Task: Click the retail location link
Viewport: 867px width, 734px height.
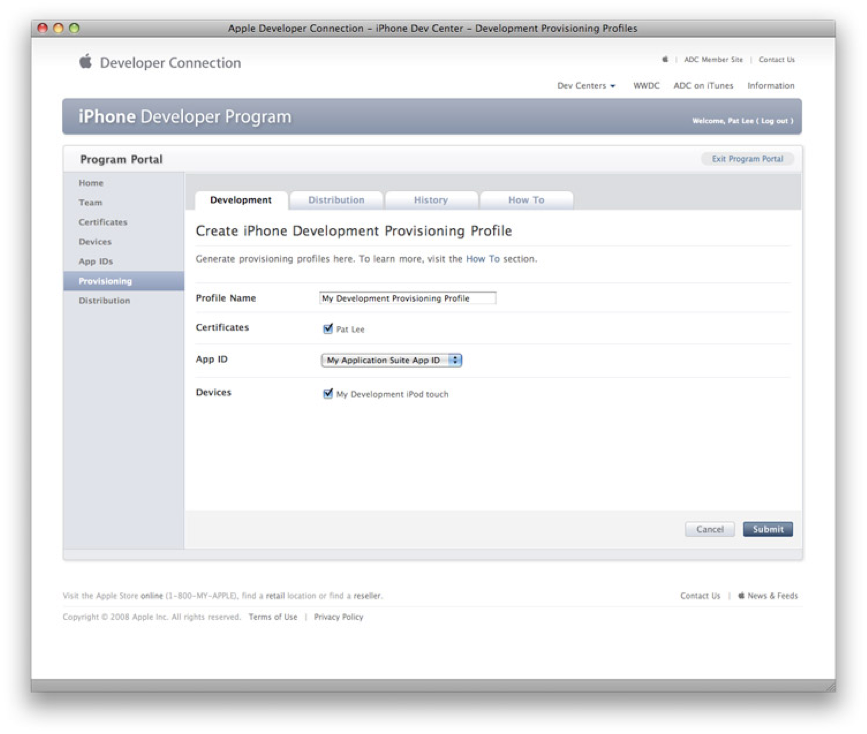Action: [275, 596]
